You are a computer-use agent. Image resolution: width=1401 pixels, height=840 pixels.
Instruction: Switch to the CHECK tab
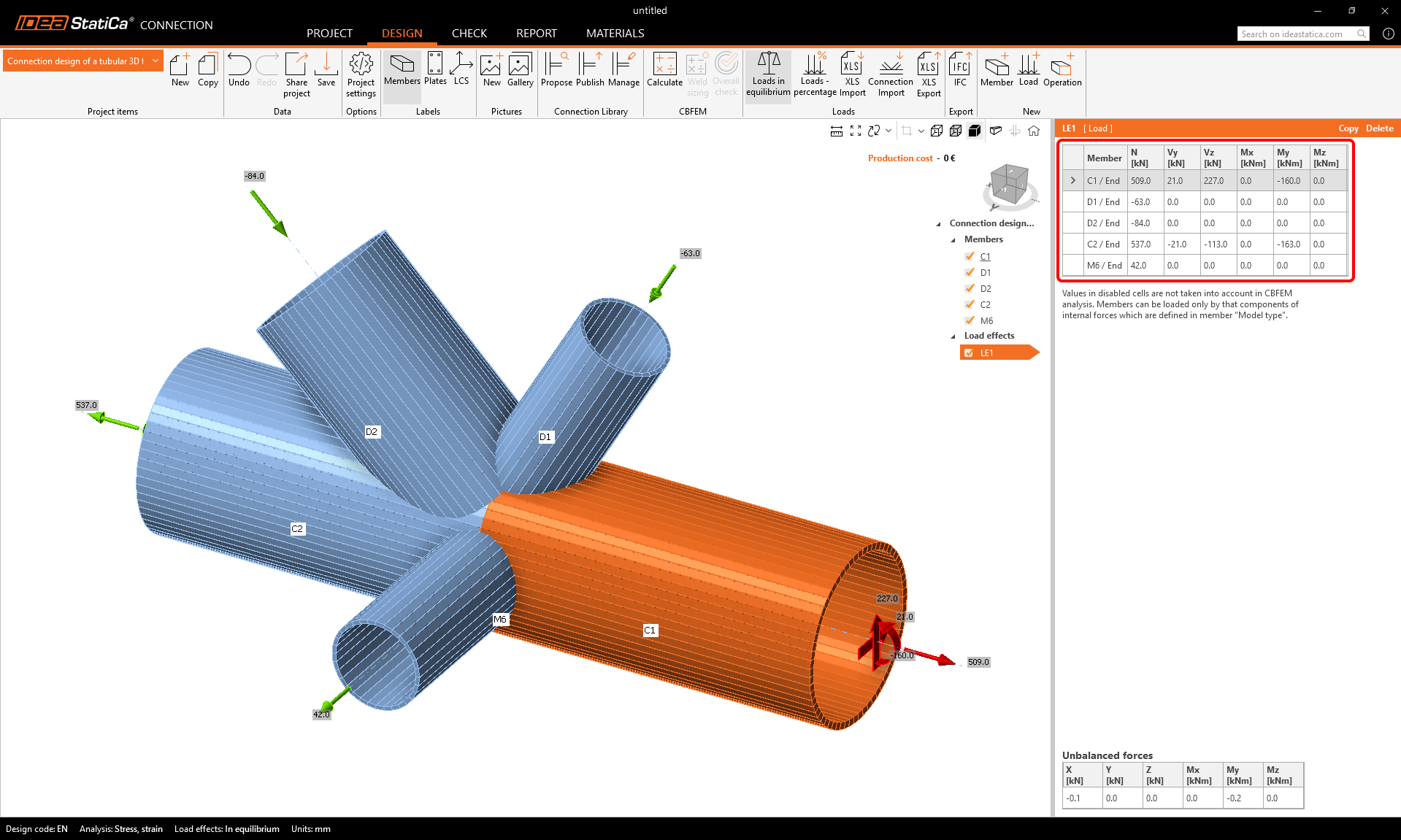coord(469,34)
